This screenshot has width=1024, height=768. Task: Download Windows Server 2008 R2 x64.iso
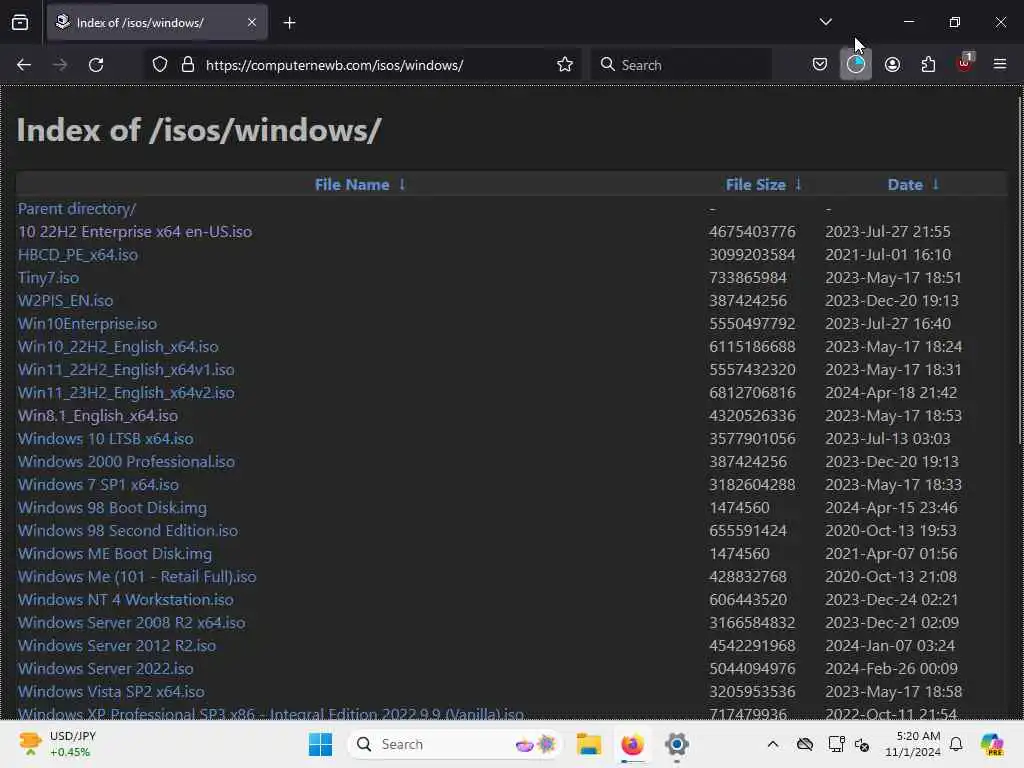131,623
